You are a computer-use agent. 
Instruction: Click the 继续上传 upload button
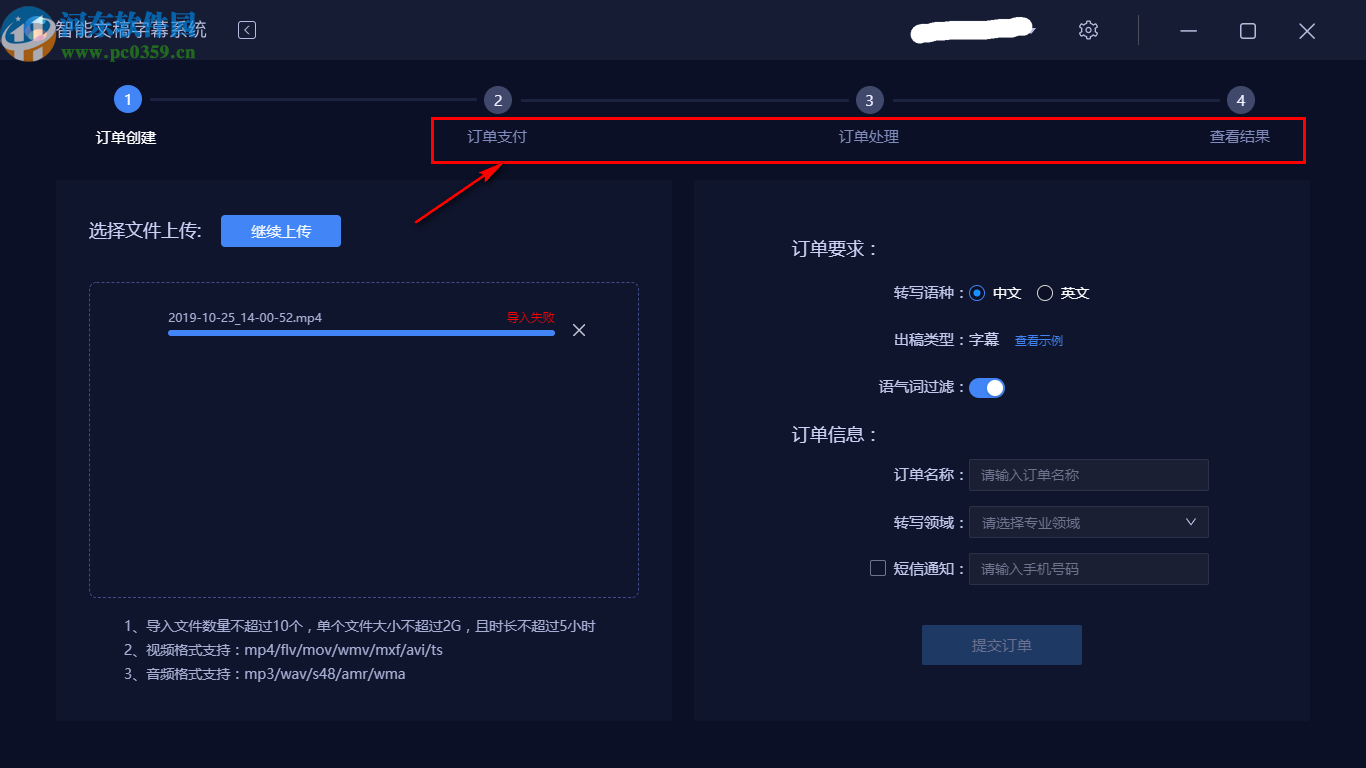[x=280, y=230]
